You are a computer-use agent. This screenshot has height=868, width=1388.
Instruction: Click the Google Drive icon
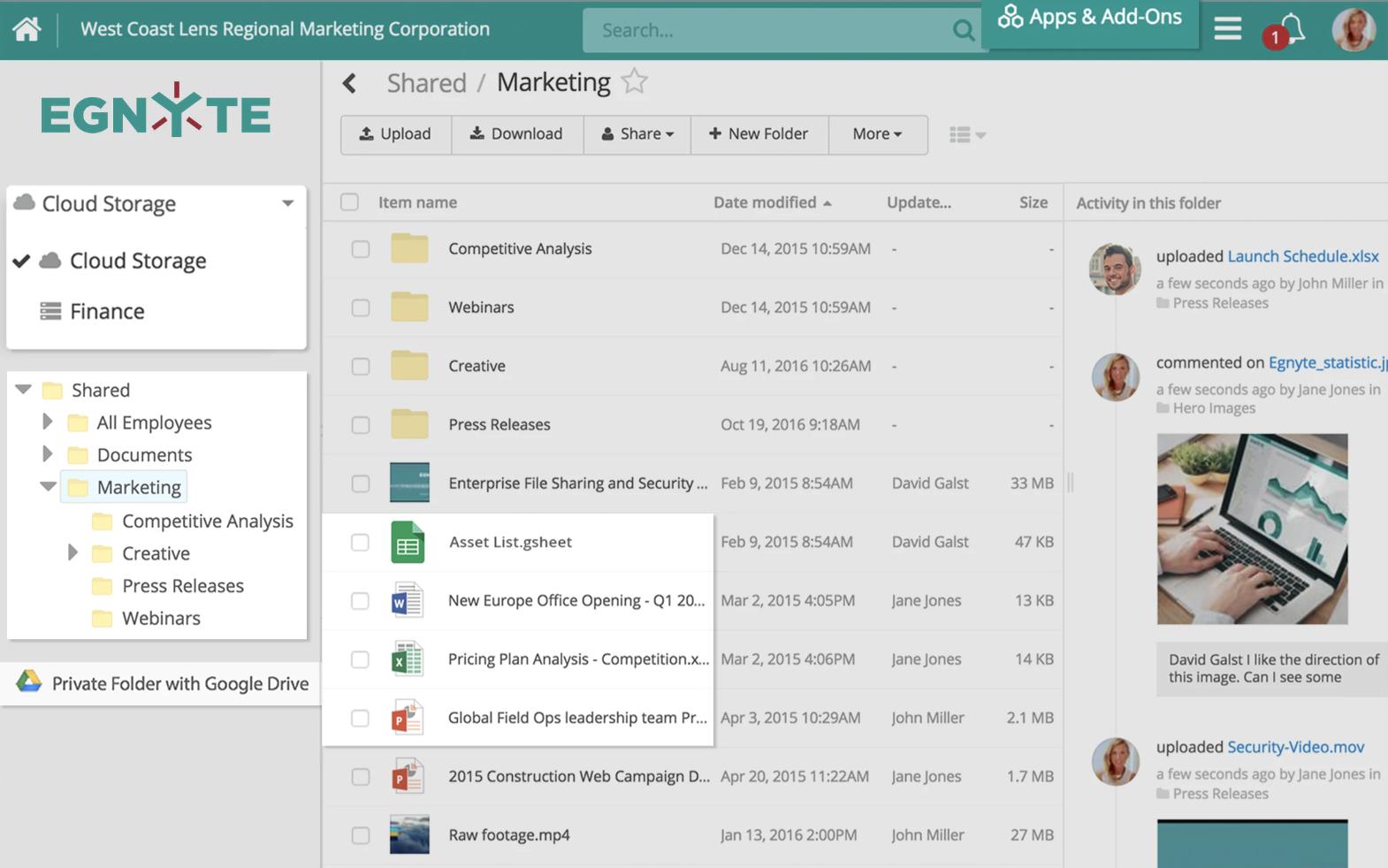[x=29, y=681]
